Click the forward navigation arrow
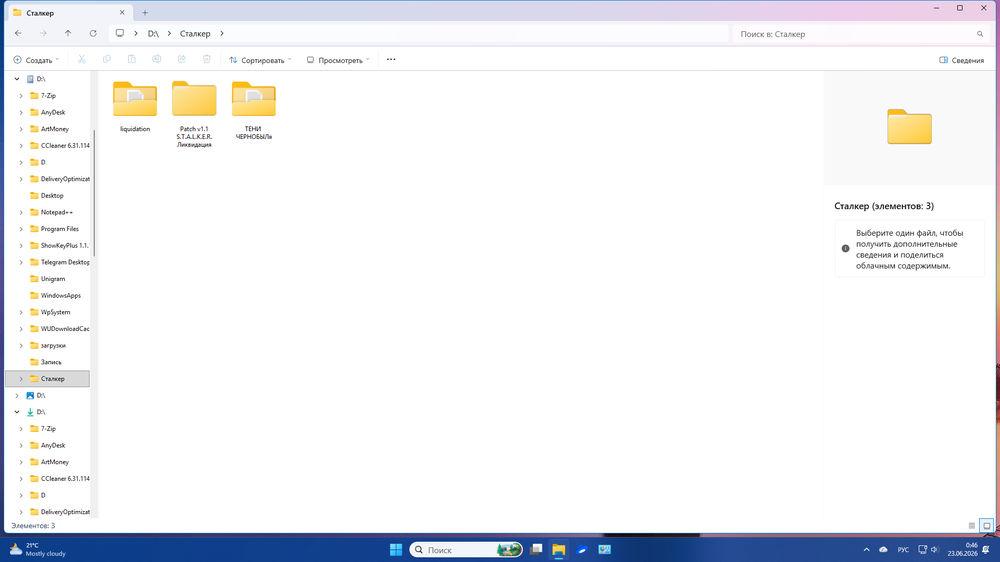1000x562 pixels. click(x=43, y=33)
